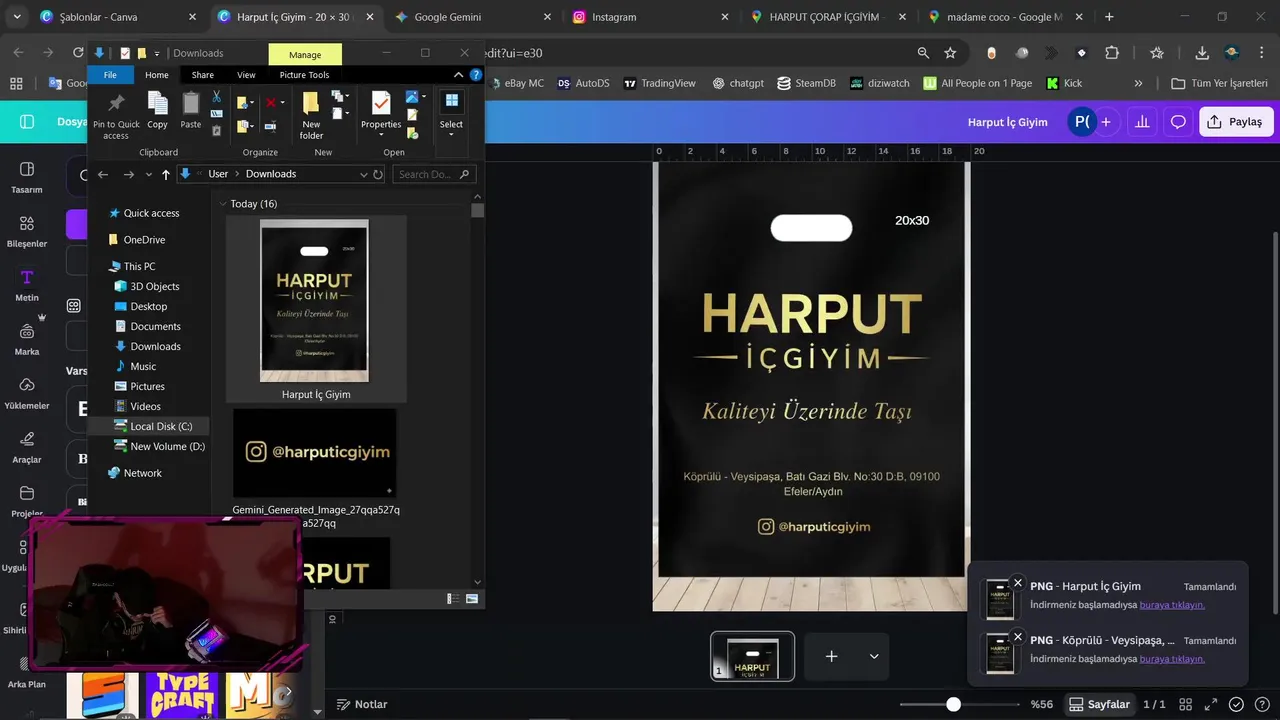Open Canva help question mark in footer

coord(1261,704)
